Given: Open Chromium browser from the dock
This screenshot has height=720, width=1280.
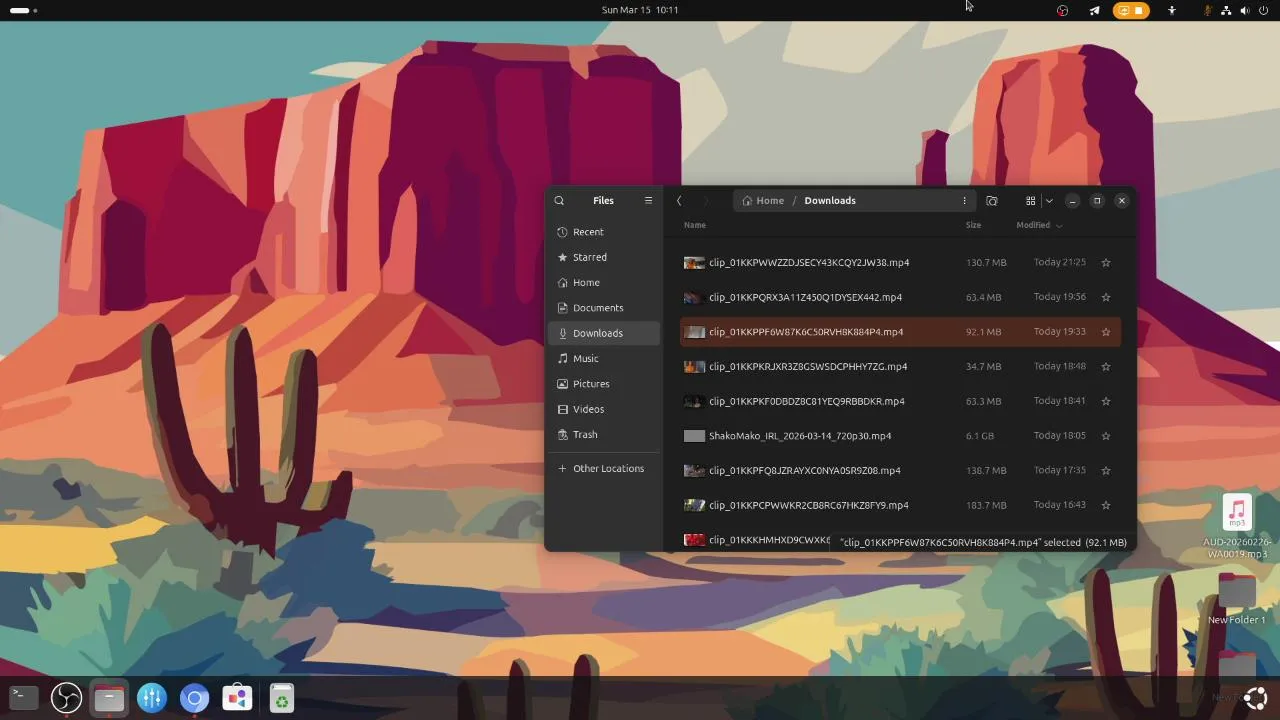Looking at the screenshot, I should 194,698.
